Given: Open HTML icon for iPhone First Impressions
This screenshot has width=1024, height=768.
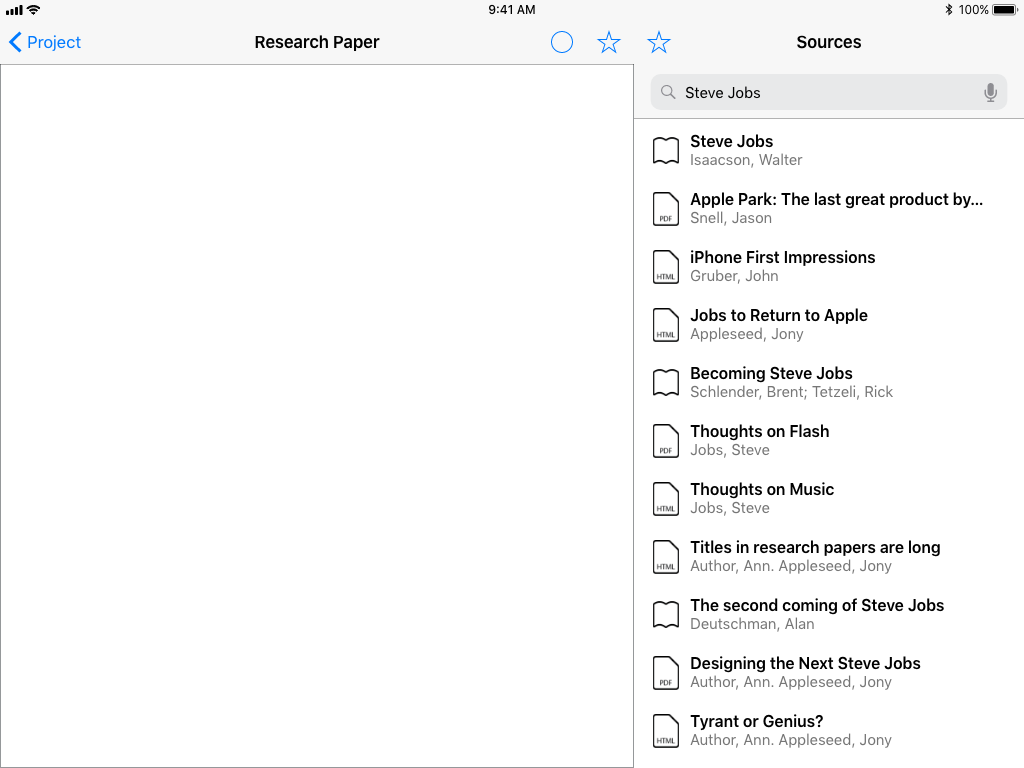Looking at the screenshot, I should pyautogui.click(x=665, y=266).
